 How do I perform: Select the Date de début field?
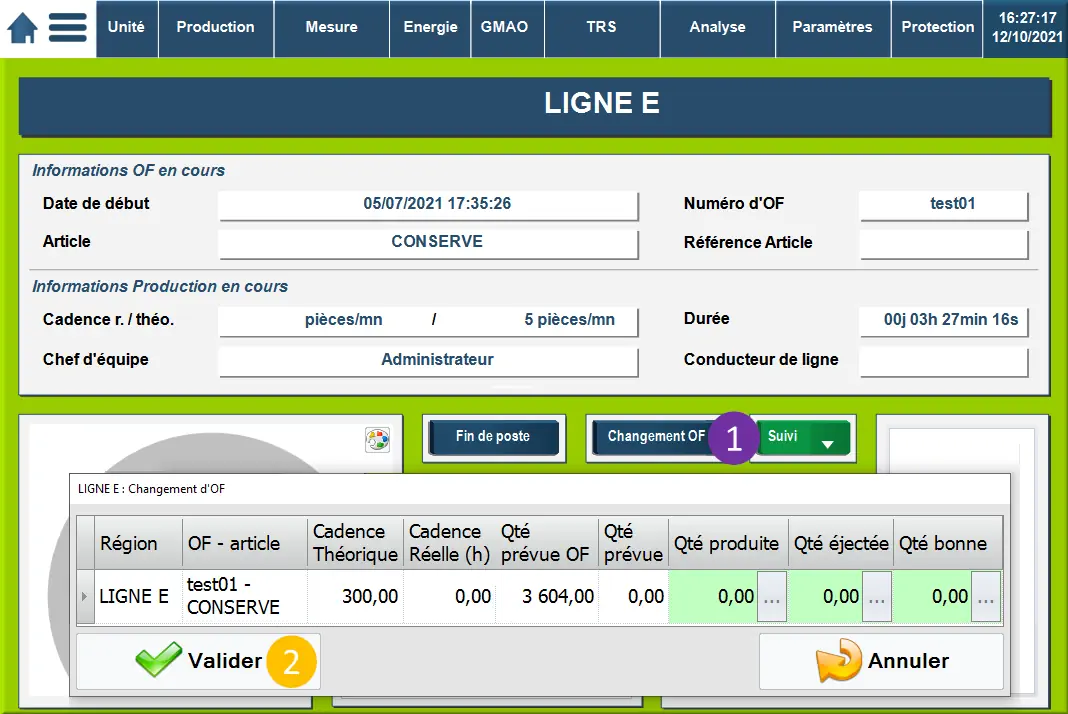[428, 204]
